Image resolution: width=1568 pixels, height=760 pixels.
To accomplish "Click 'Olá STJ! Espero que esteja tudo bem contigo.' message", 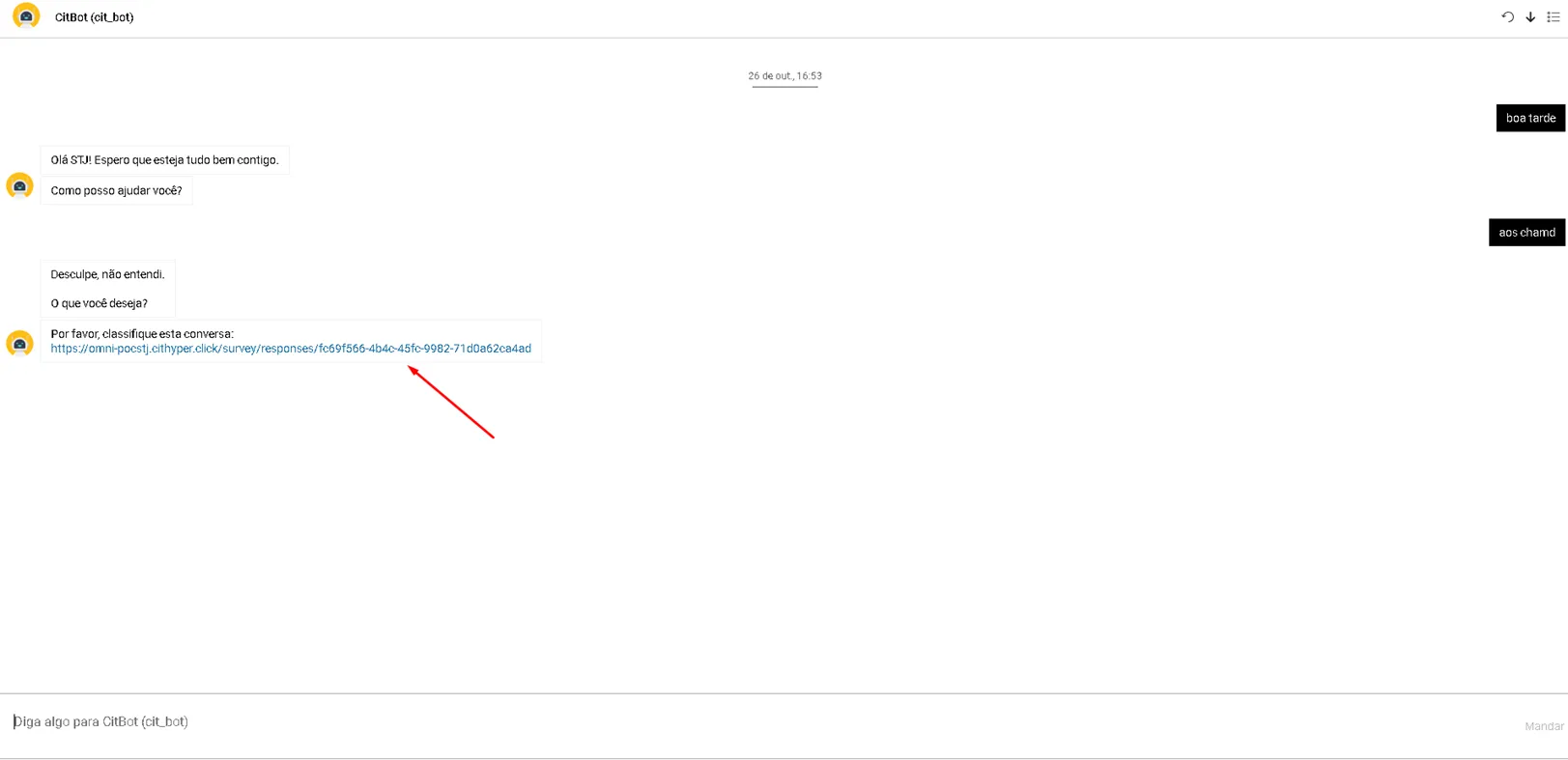I will click(164, 160).
